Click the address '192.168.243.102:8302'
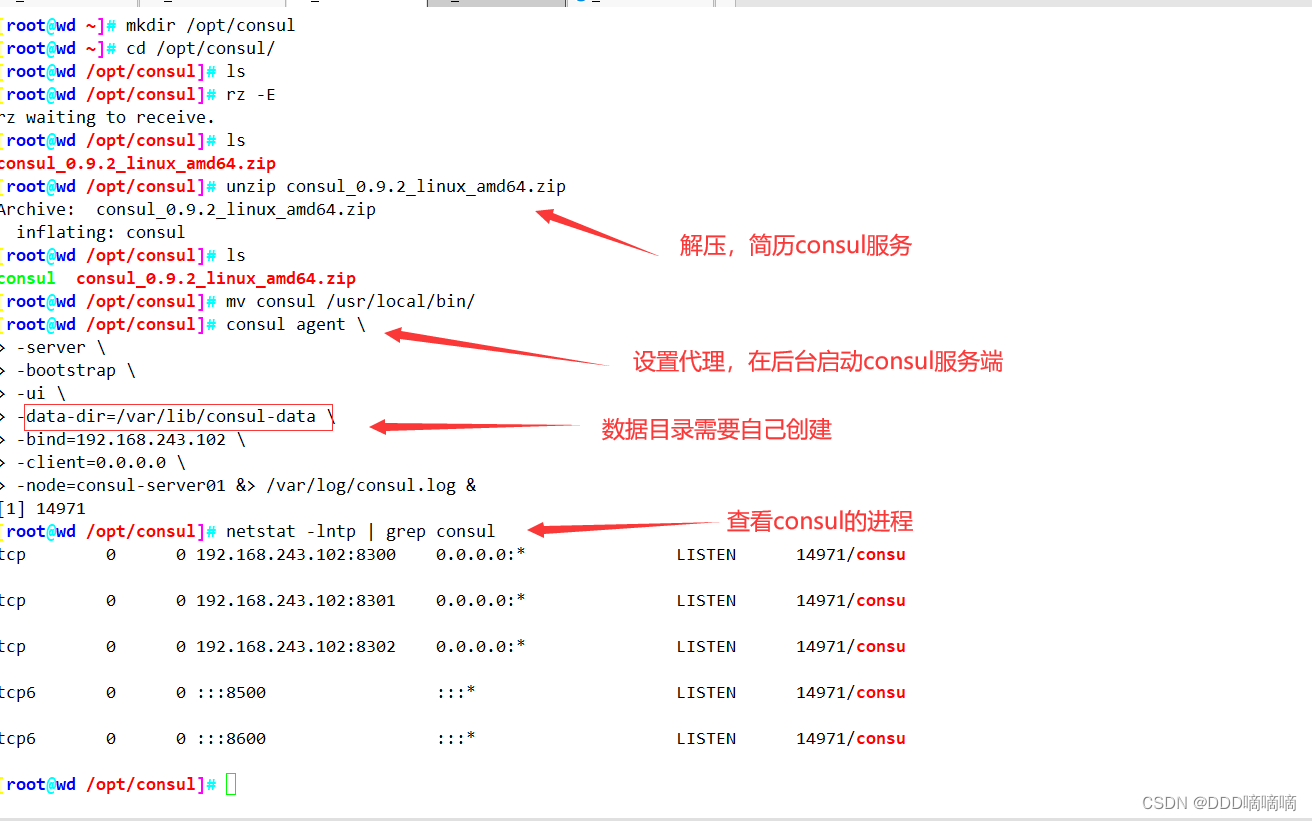The image size is (1312, 821). [296, 646]
